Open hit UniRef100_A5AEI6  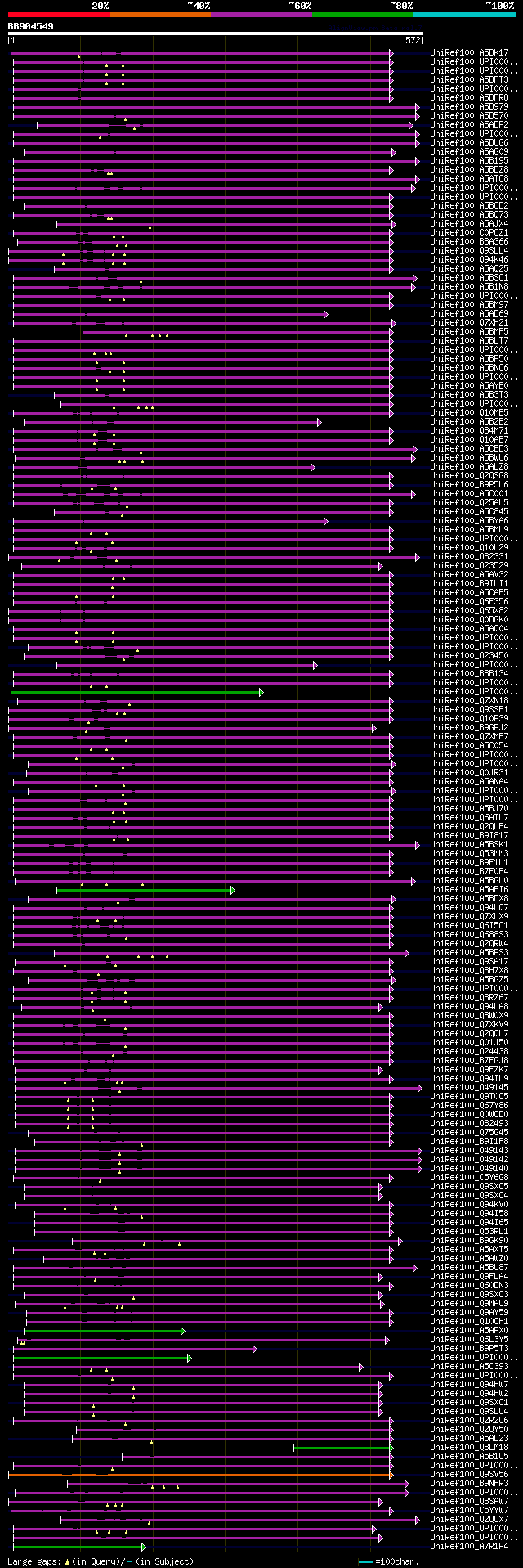469,890
